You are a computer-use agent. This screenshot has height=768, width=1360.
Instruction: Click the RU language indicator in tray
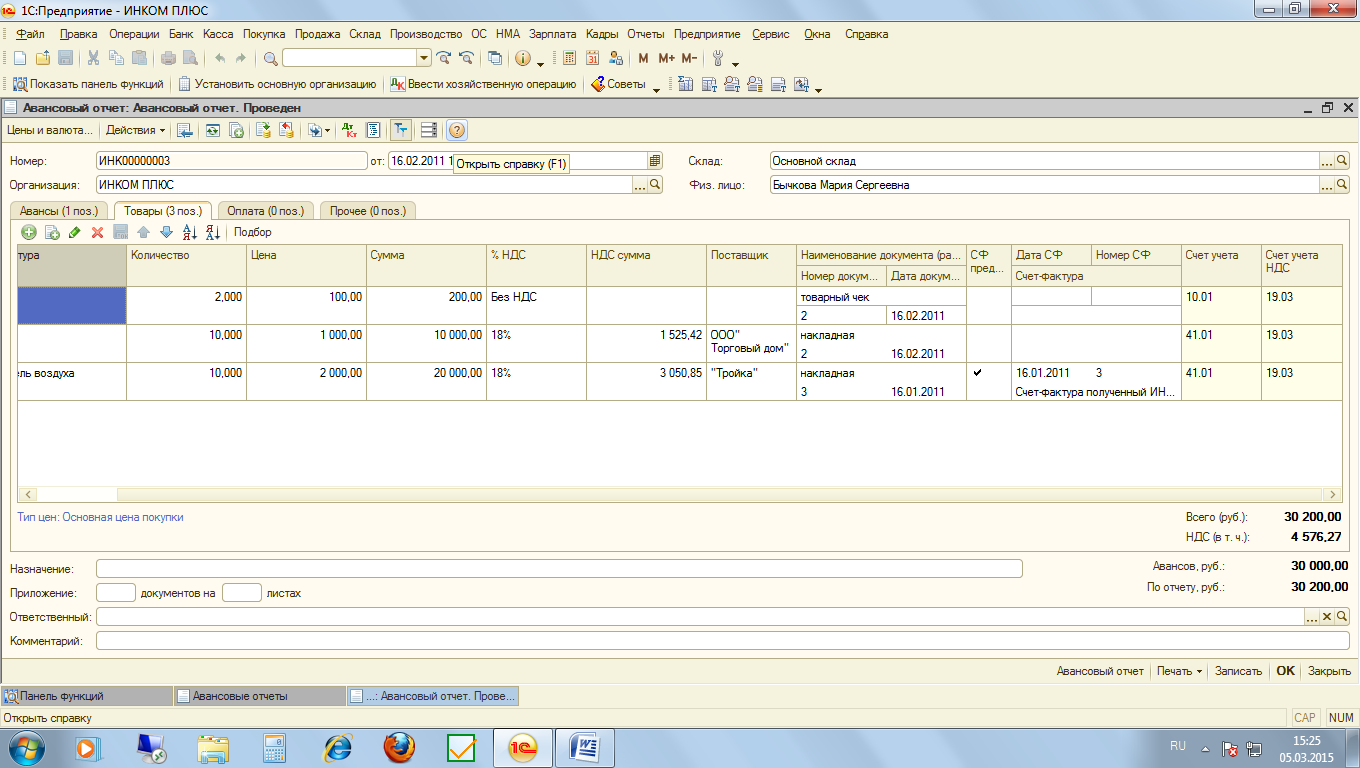(x=1177, y=746)
